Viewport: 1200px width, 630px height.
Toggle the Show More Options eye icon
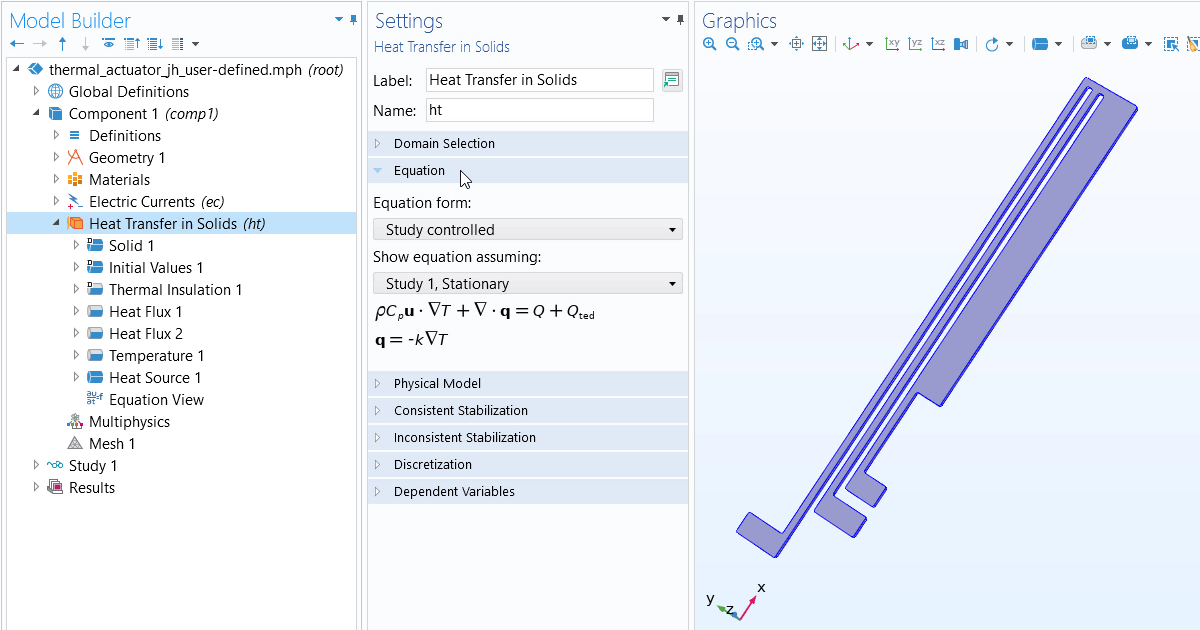click(108, 44)
